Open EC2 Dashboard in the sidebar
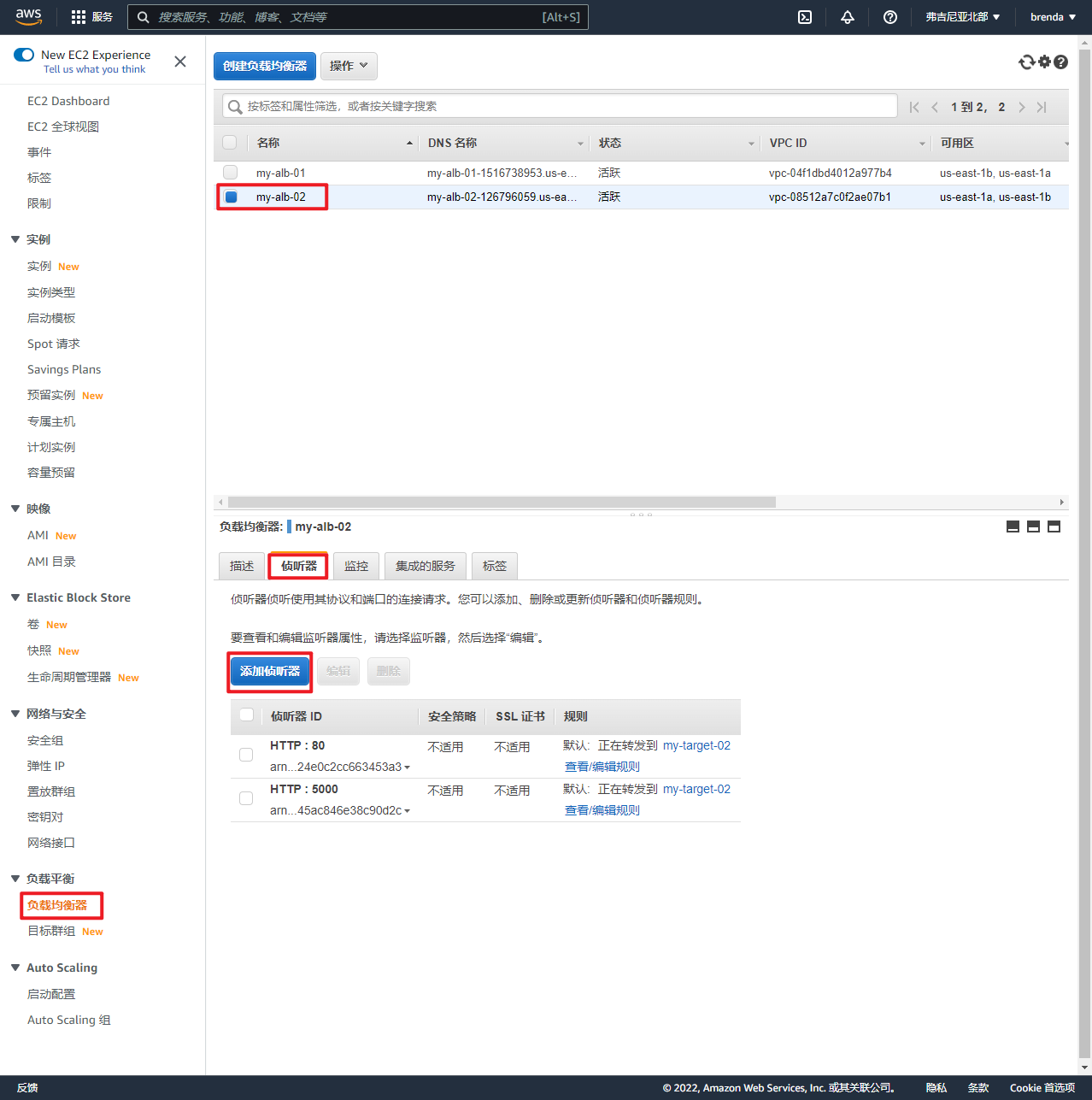1092x1100 pixels. click(x=68, y=101)
